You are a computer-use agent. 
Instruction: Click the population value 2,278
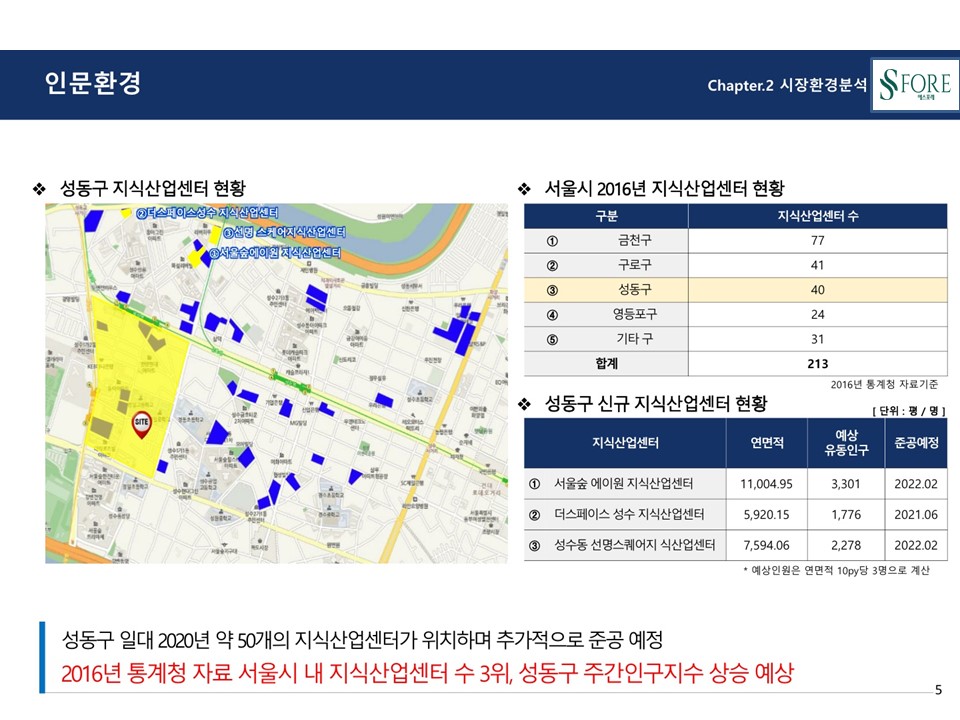point(846,546)
